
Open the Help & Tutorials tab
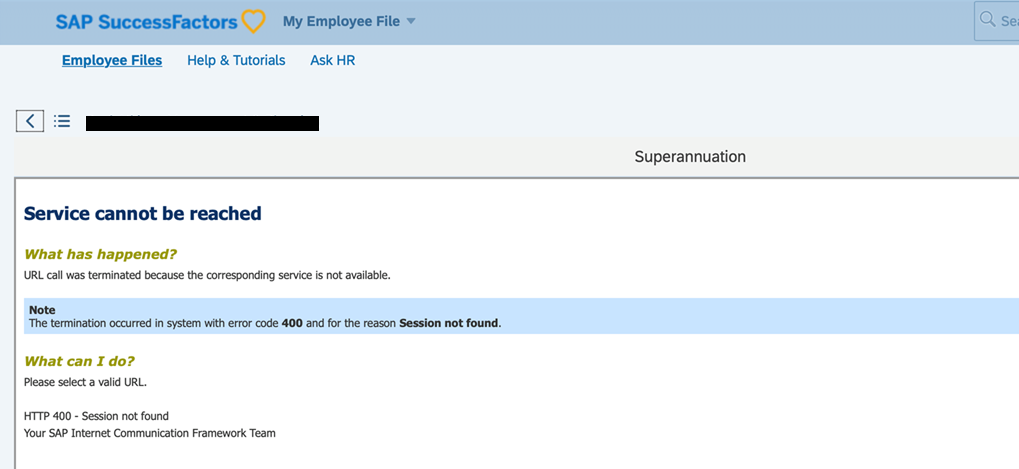[236, 60]
